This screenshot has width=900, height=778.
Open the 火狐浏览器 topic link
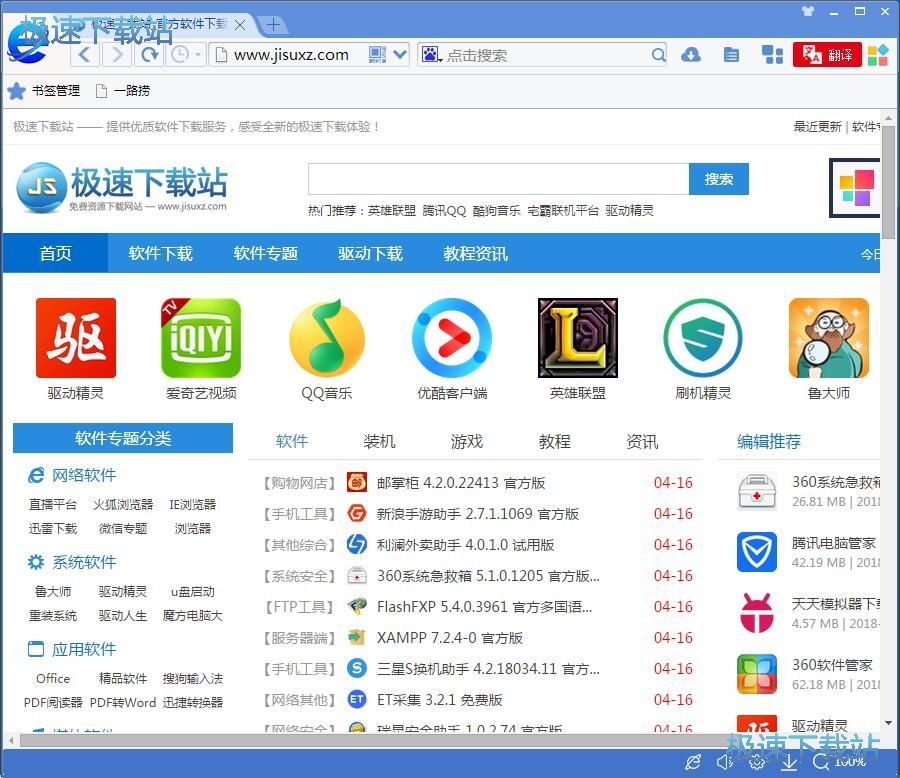[123, 504]
